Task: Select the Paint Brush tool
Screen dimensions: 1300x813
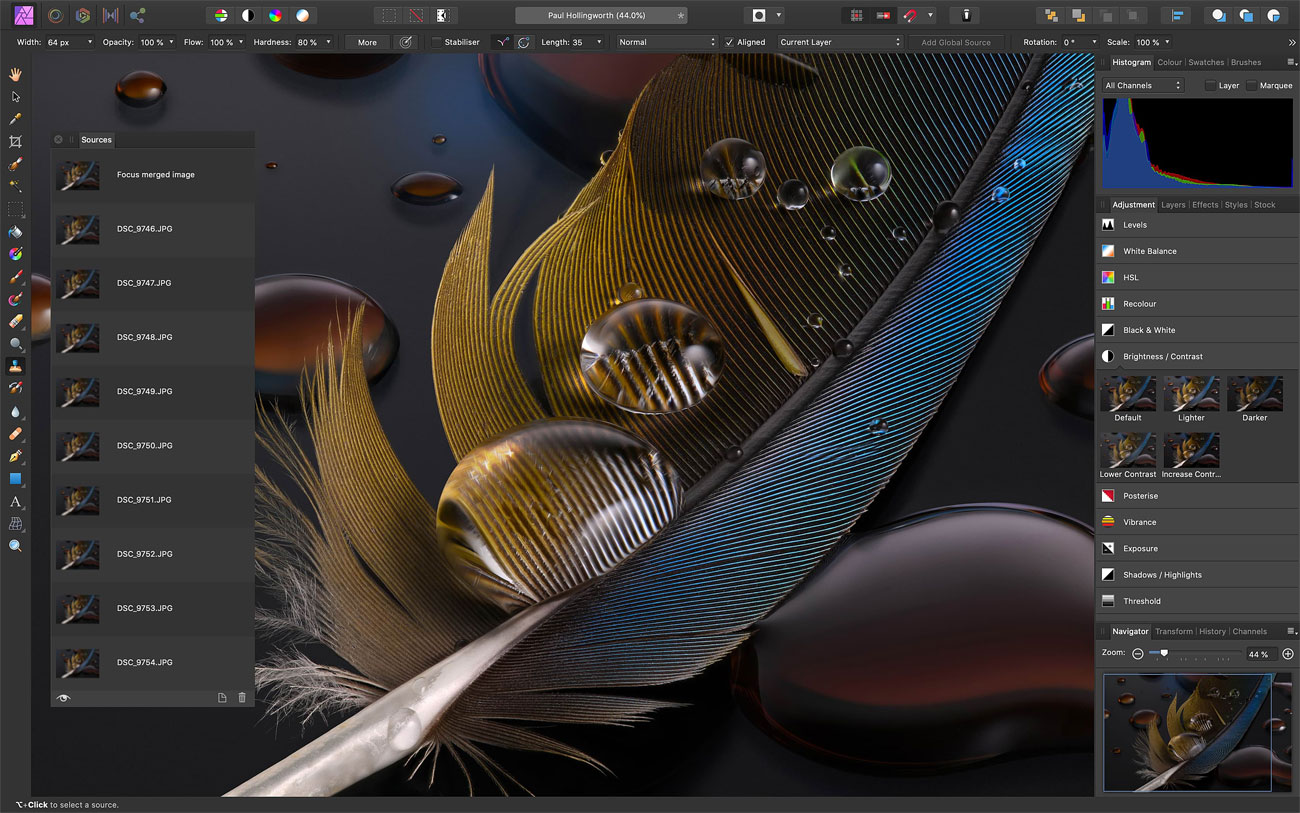Action: coord(15,276)
